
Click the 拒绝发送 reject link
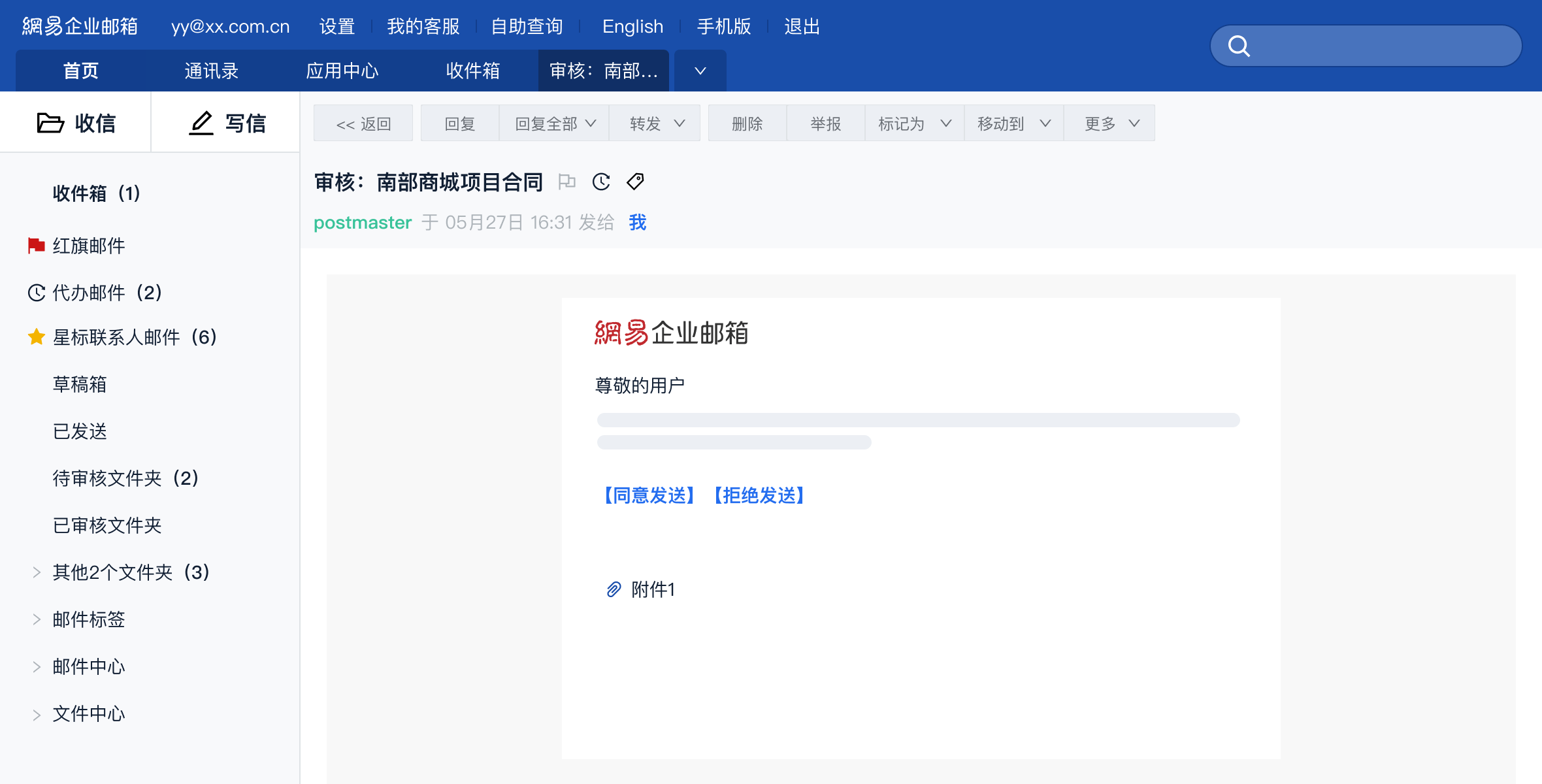click(x=759, y=495)
